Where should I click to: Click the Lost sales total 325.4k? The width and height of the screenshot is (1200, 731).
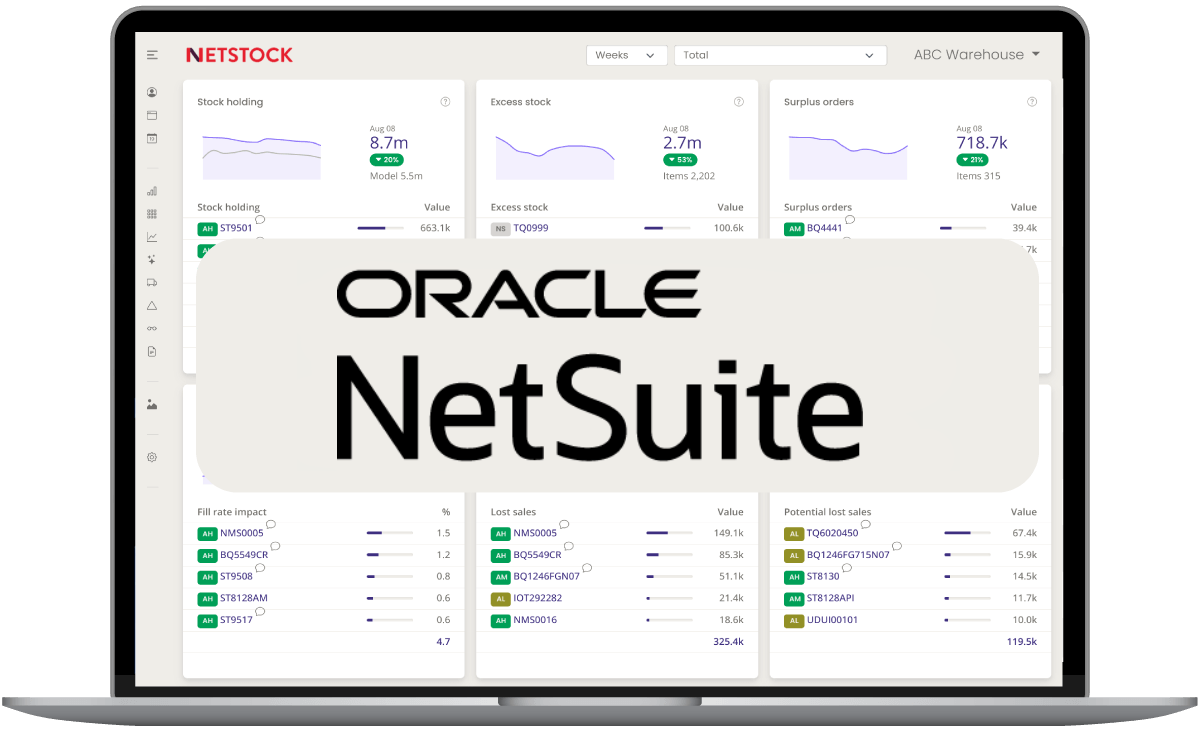coord(727,642)
